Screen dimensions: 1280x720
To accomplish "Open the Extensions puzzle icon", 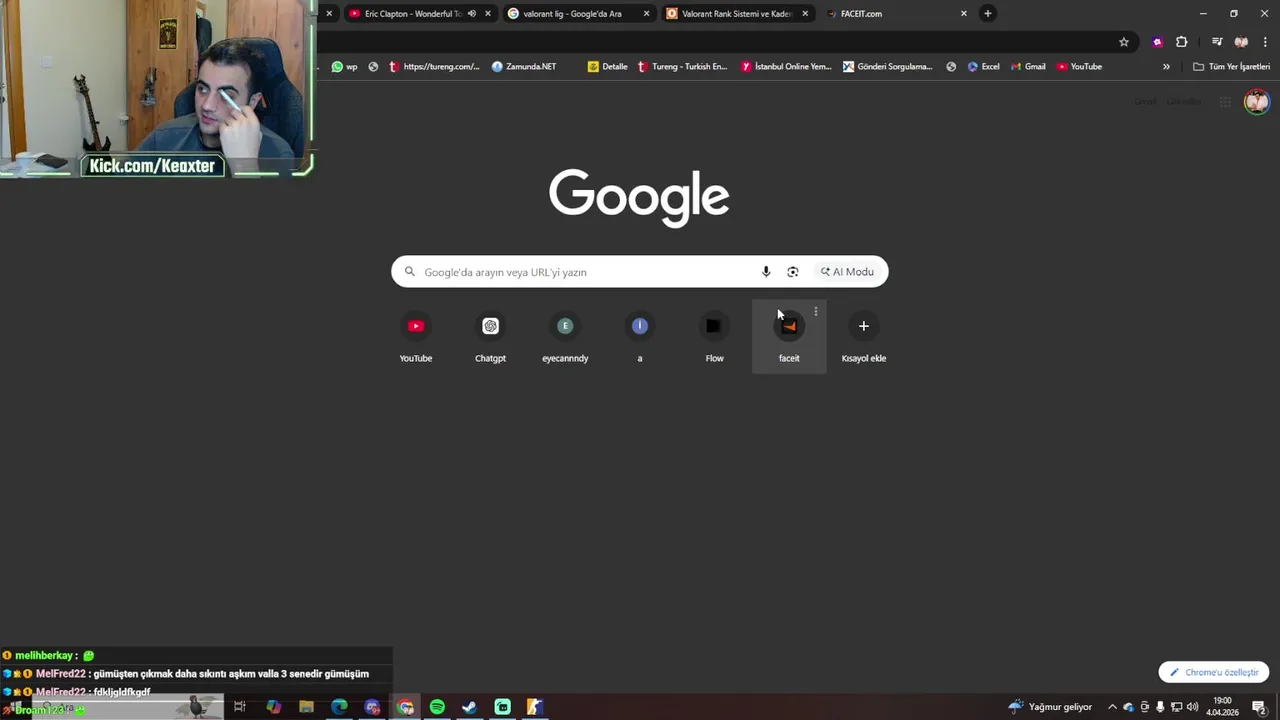I will 1182,42.
